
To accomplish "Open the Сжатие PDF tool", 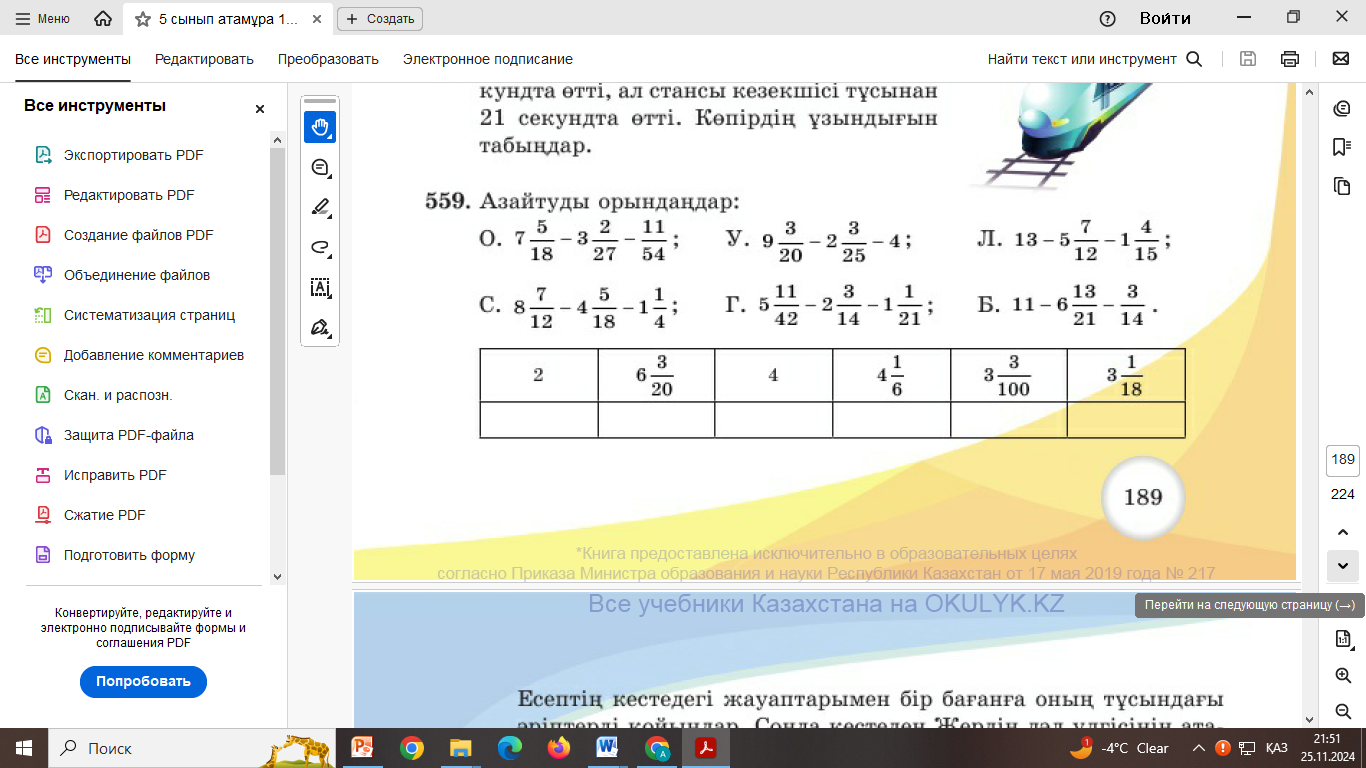I will tap(105, 515).
